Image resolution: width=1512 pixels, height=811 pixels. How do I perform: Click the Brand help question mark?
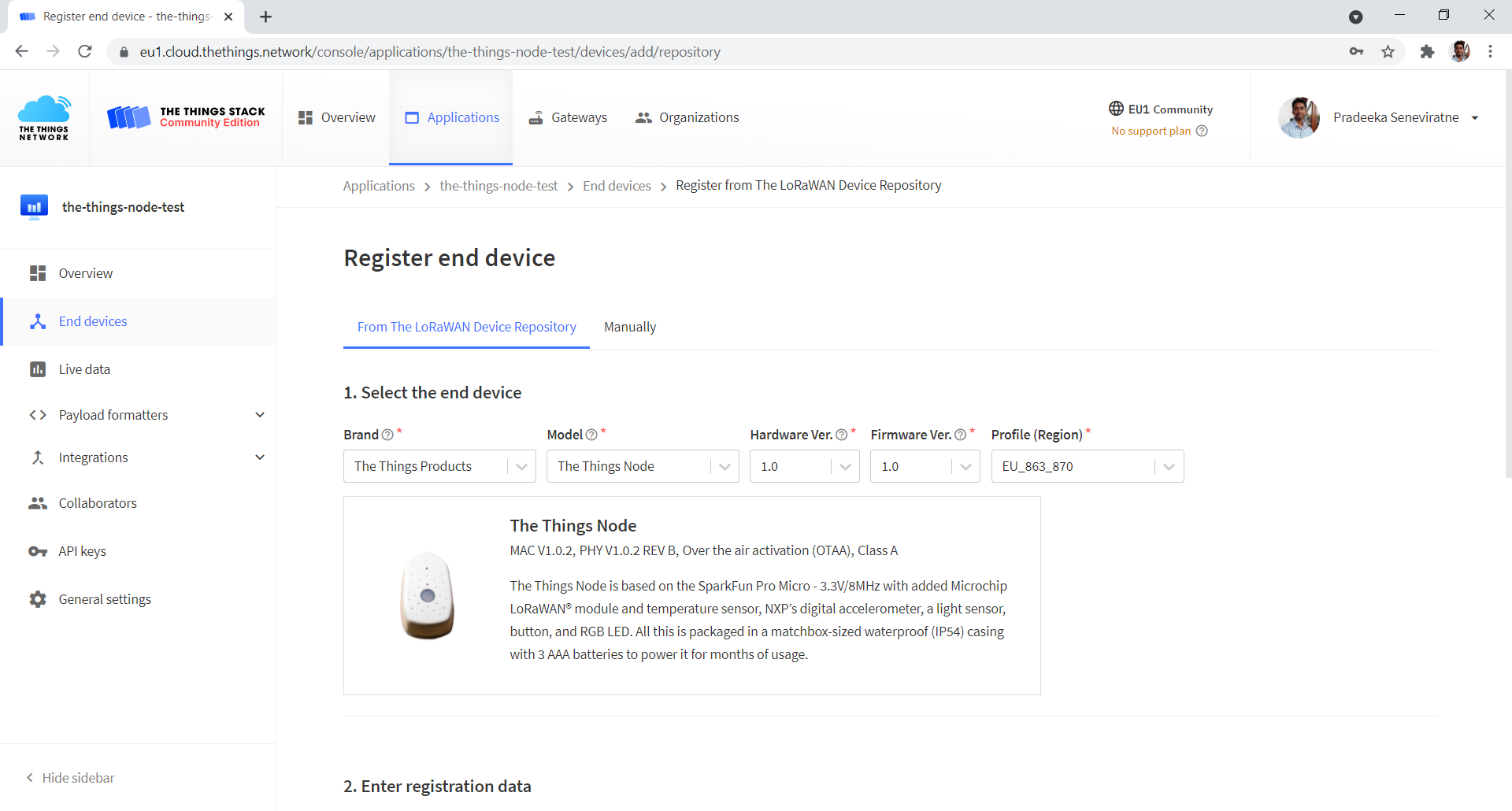tap(387, 434)
